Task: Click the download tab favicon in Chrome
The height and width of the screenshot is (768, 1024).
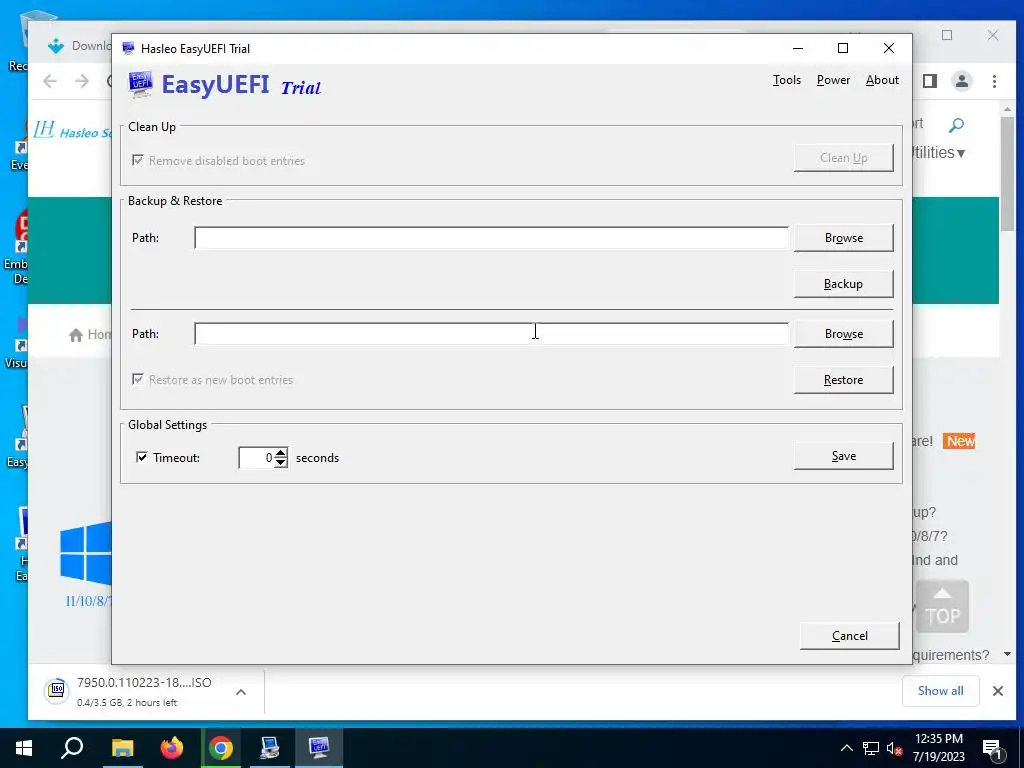Action: [x=56, y=46]
